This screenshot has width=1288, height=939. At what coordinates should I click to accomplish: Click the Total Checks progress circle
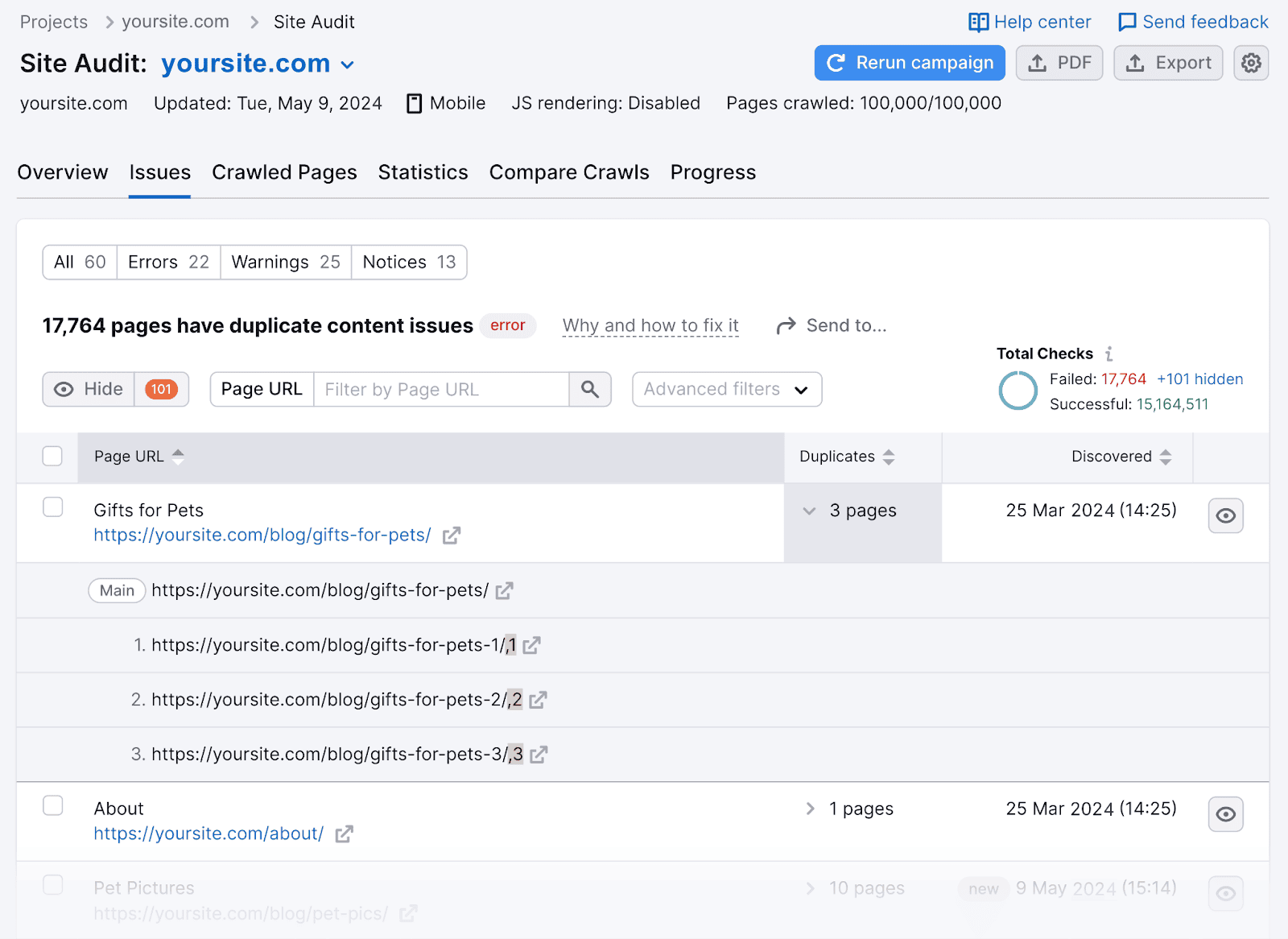pos(1018,391)
